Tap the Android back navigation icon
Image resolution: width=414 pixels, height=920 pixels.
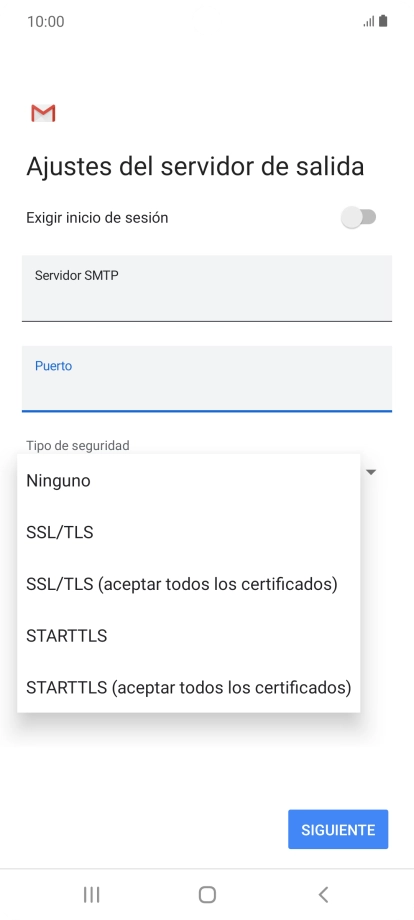point(323,894)
